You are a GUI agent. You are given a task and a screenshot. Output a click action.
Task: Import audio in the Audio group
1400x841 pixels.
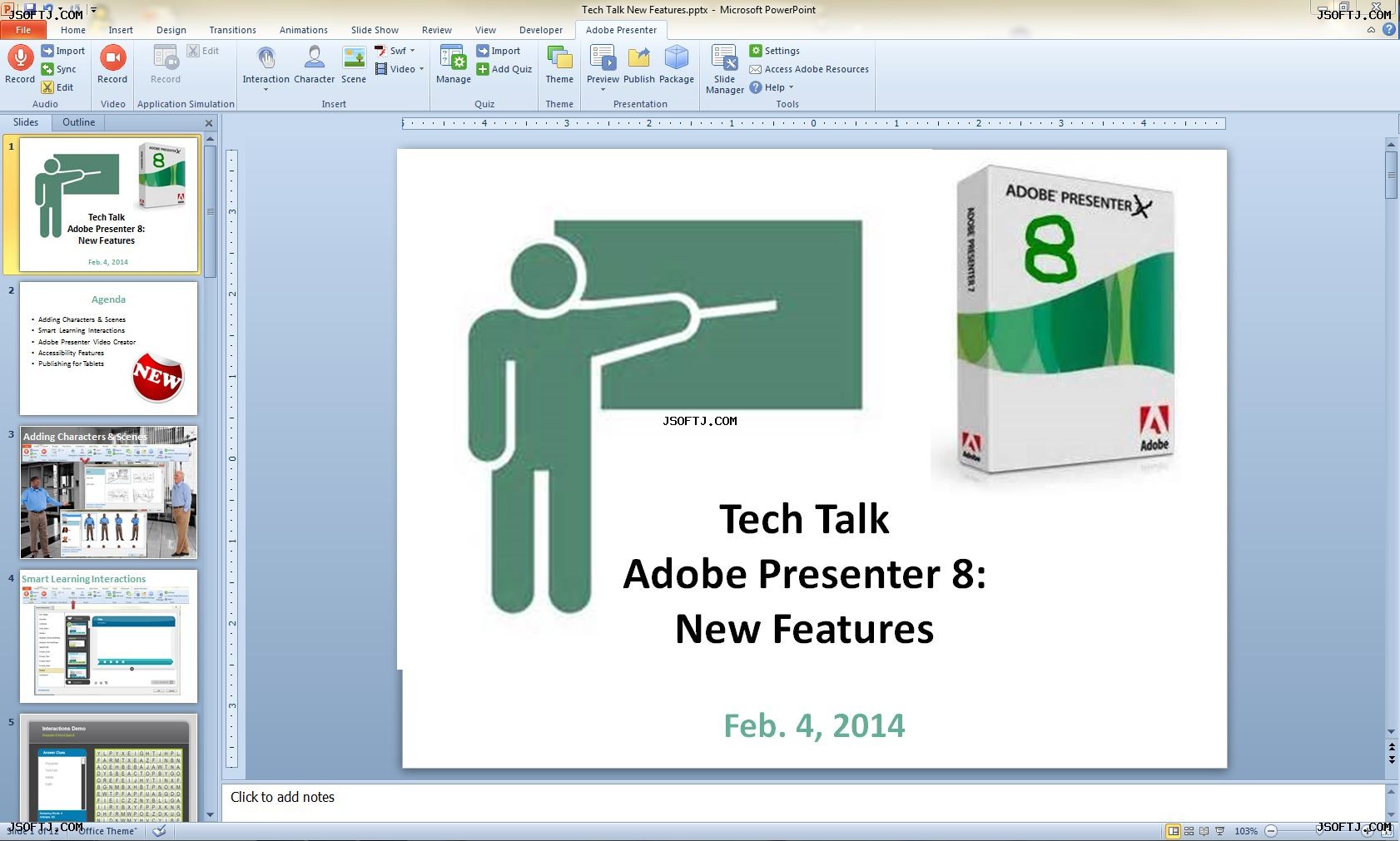[x=63, y=51]
